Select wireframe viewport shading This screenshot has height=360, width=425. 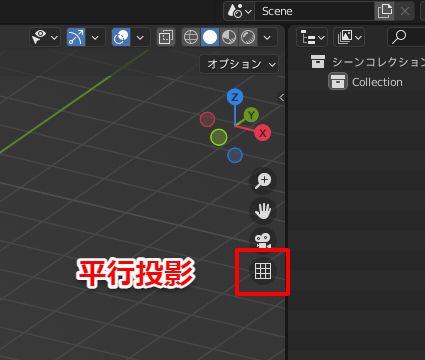(x=191, y=37)
